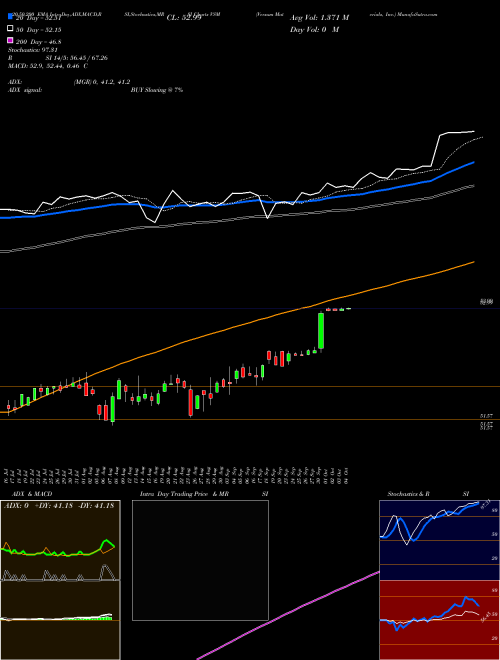
Task: Click the 'Day Vol: 0 M' text
Action: (x=314, y=30)
